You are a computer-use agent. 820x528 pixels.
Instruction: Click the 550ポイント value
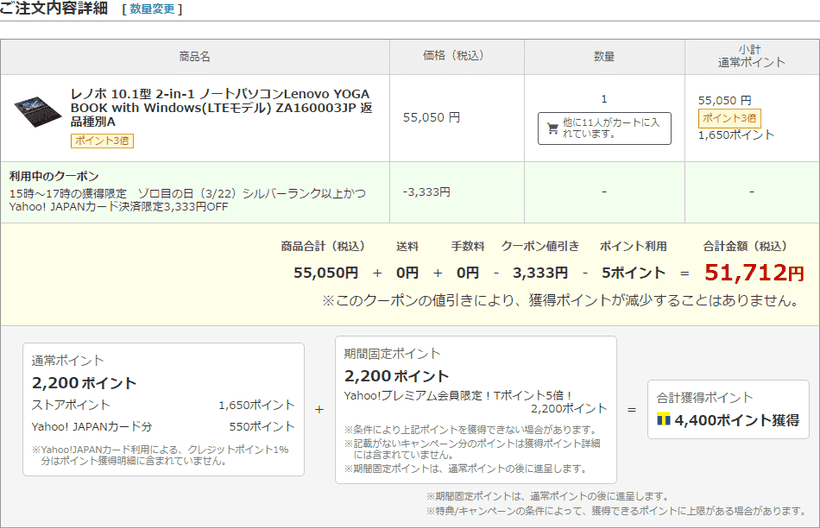(262, 427)
